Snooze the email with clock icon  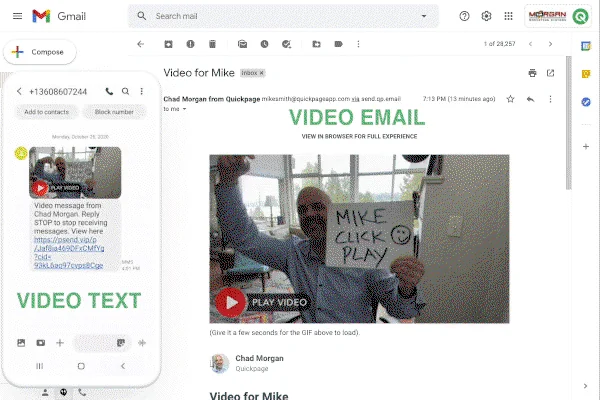tap(264, 44)
